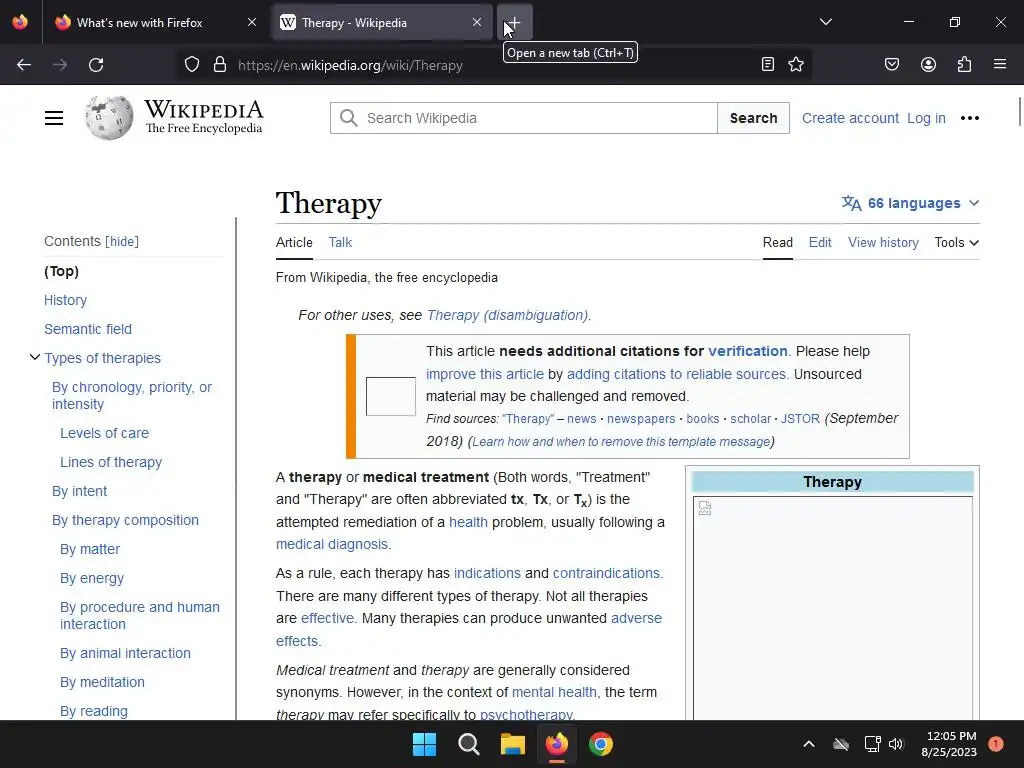Image resolution: width=1024 pixels, height=768 pixels.
Task: Open taskbar Search magnifier
Action: [468, 744]
